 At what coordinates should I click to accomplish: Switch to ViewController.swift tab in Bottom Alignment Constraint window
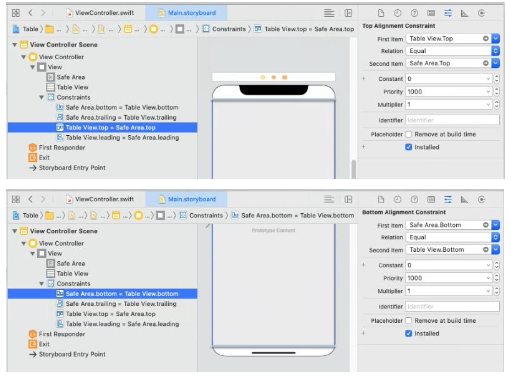tap(100, 199)
